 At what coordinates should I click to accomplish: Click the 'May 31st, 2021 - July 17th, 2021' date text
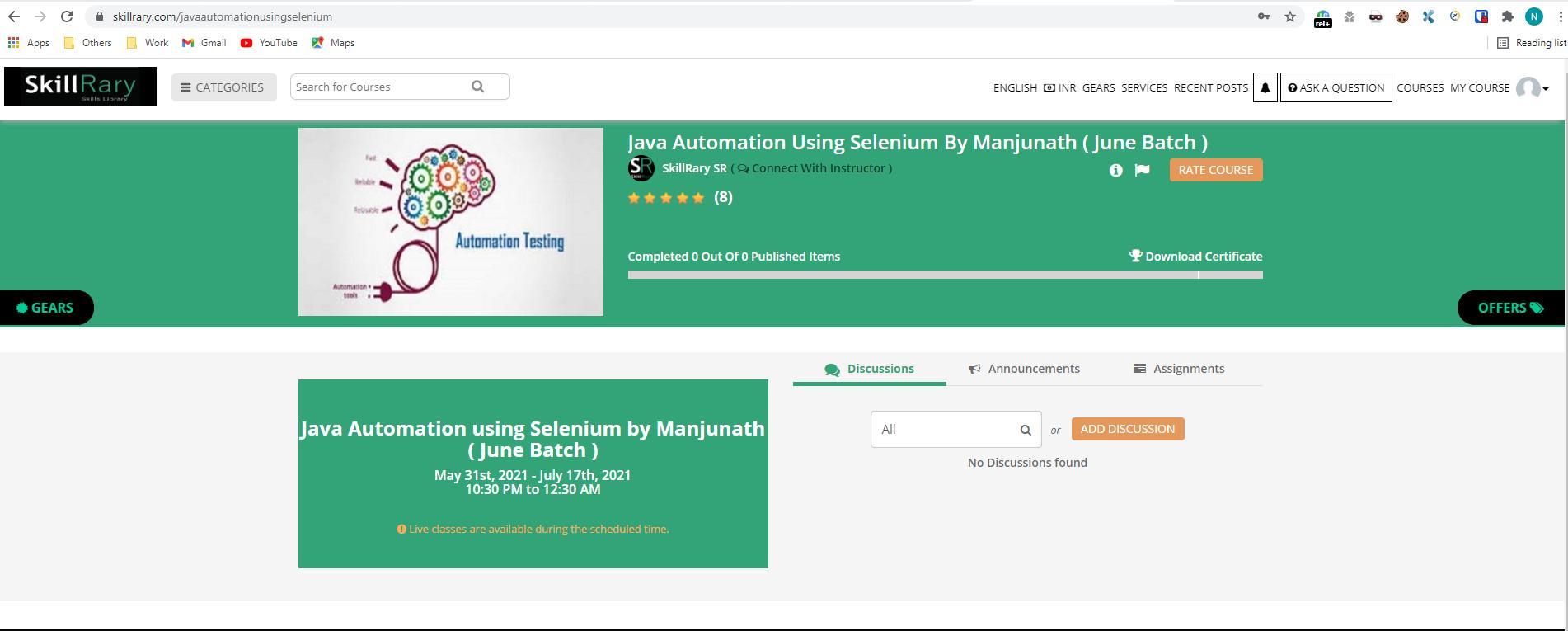[x=533, y=475]
